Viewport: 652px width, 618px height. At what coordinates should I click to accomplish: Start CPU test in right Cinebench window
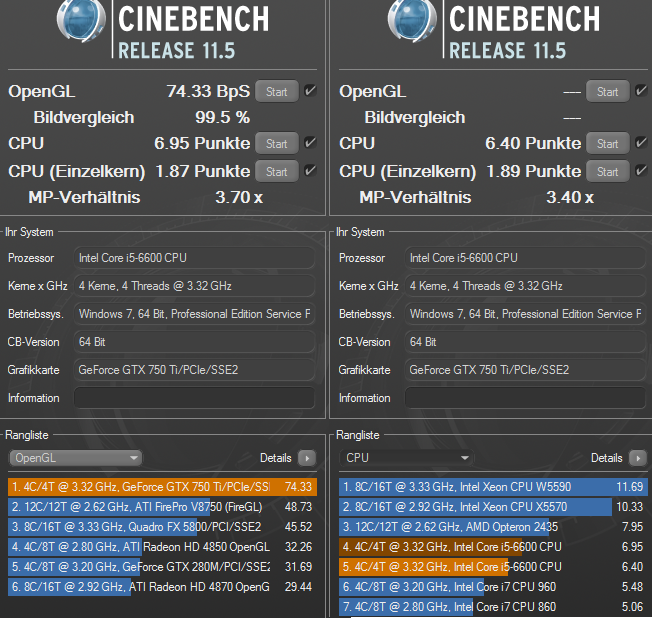608,143
